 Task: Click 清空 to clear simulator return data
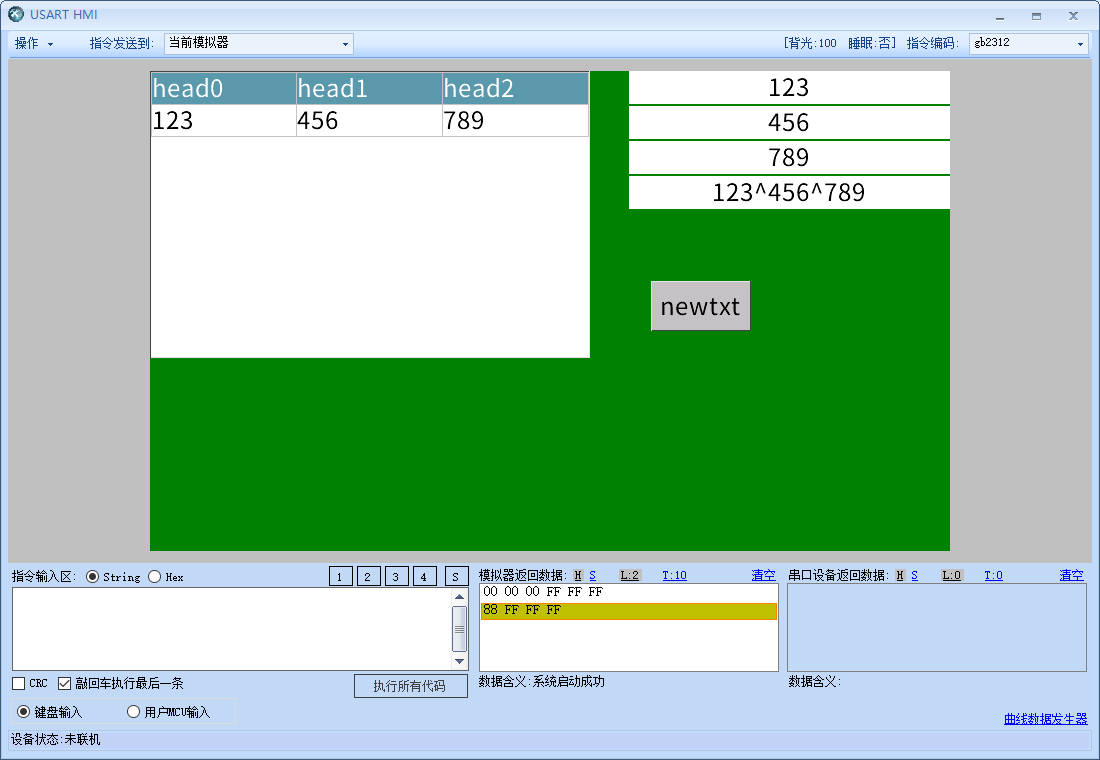click(763, 575)
